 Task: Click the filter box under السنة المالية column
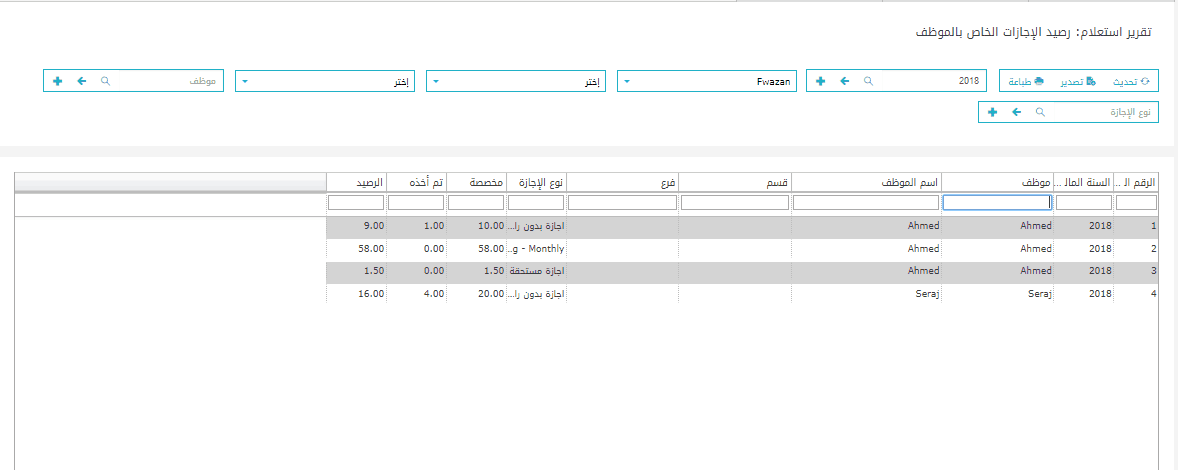pyautogui.click(x=1084, y=203)
